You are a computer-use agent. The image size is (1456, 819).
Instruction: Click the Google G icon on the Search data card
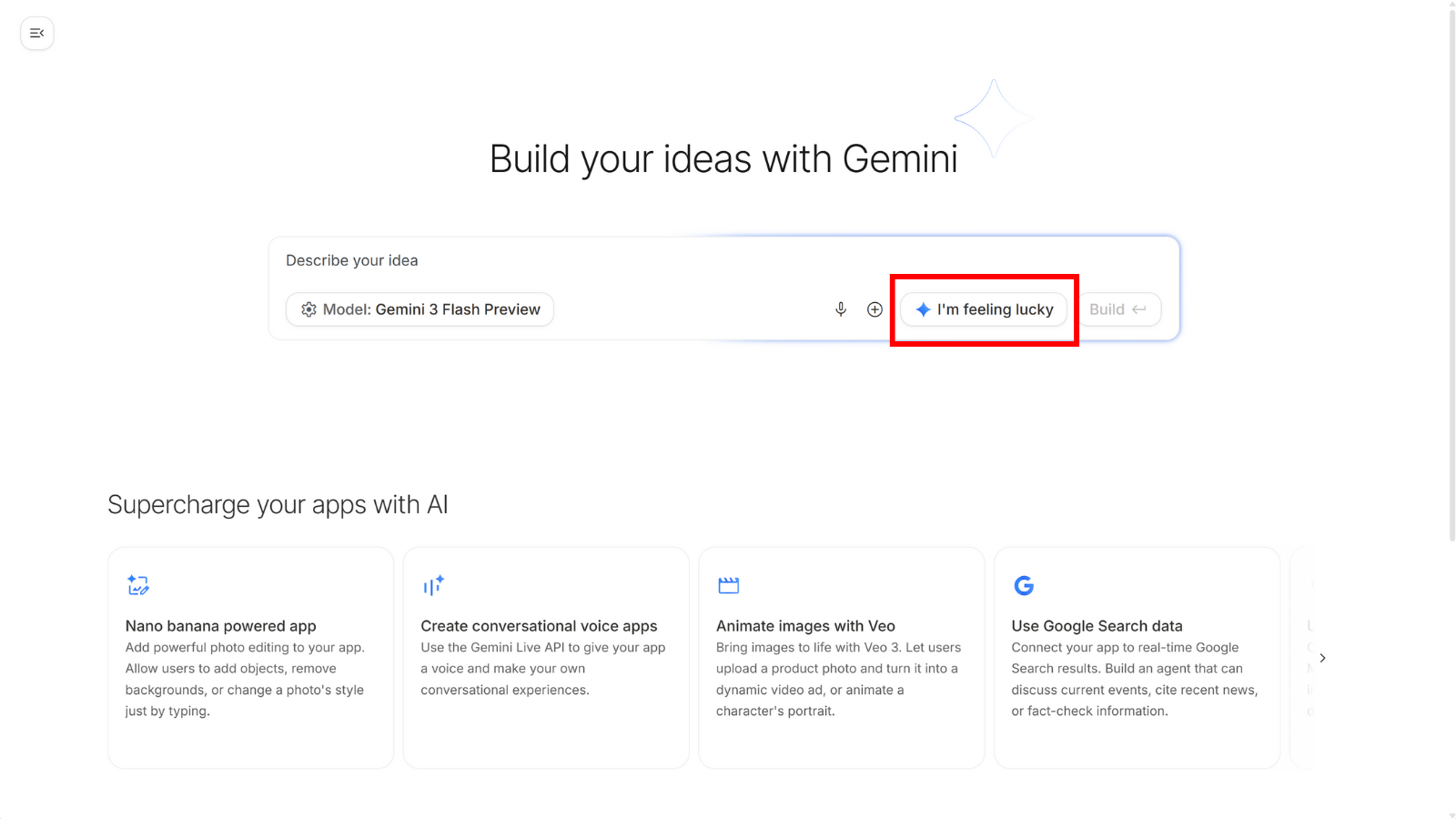tap(1023, 585)
